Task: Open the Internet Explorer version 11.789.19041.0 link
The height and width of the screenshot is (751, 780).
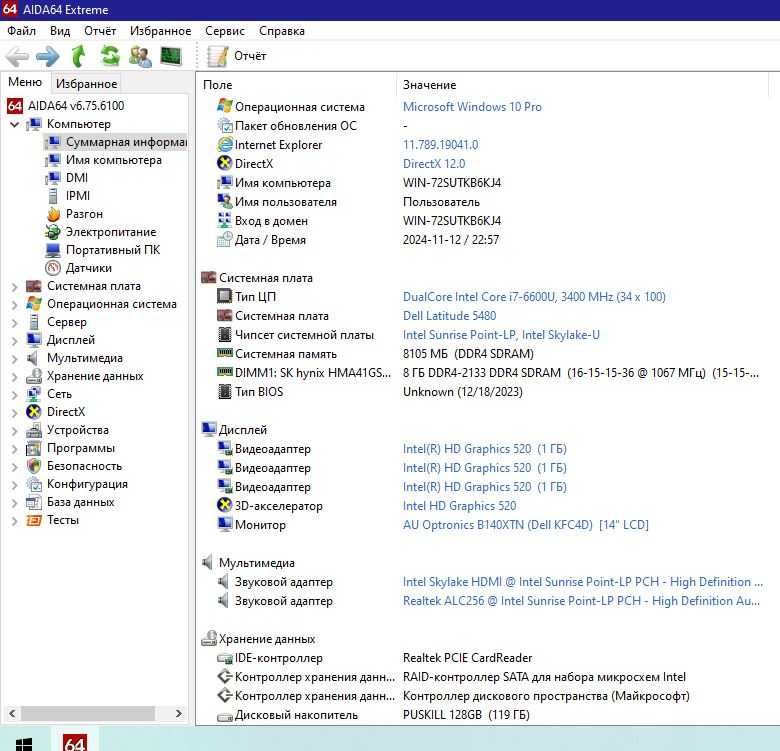Action: click(x=440, y=145)
